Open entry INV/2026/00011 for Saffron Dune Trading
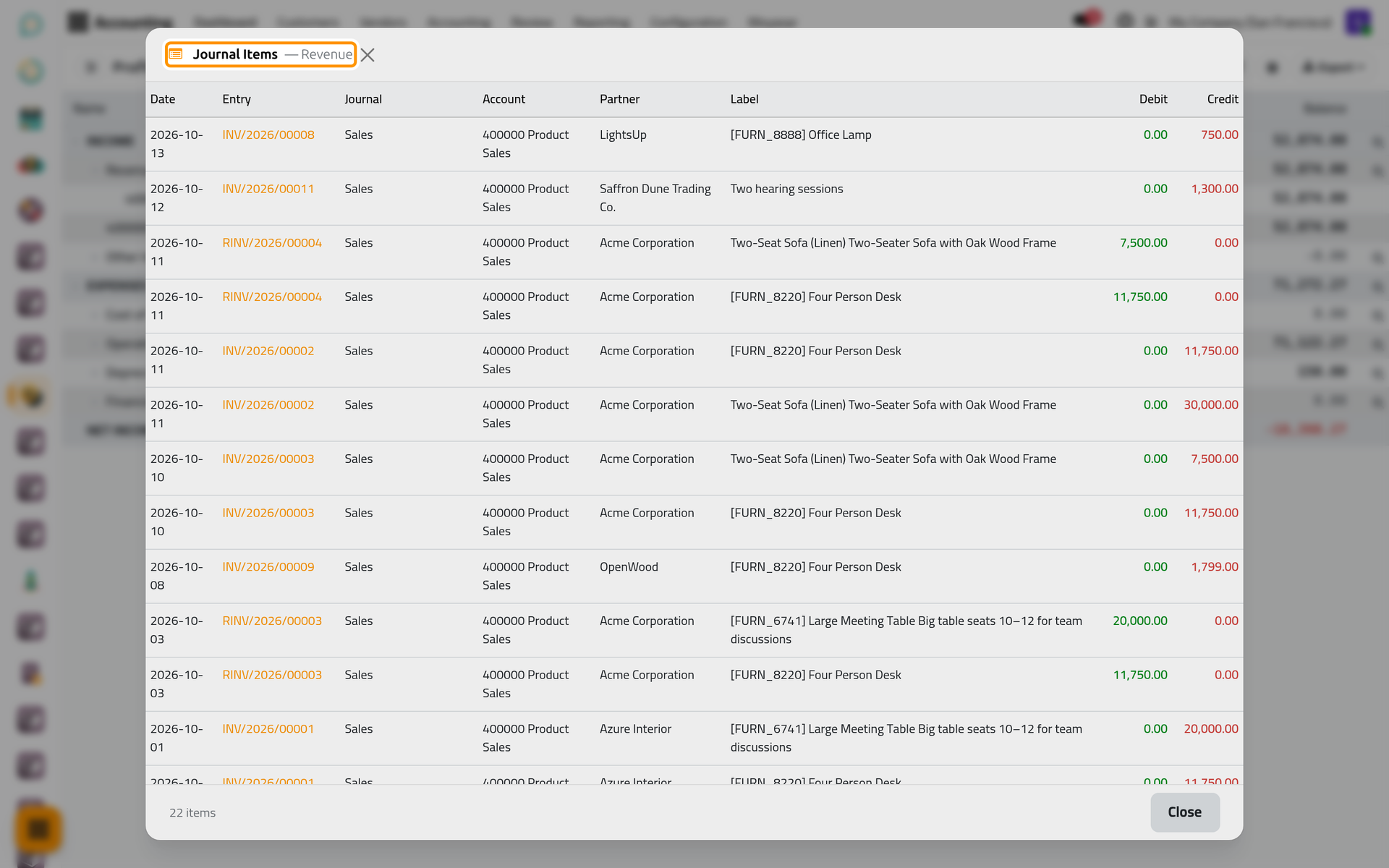1389x868 pixels. (x=268, y=189)
